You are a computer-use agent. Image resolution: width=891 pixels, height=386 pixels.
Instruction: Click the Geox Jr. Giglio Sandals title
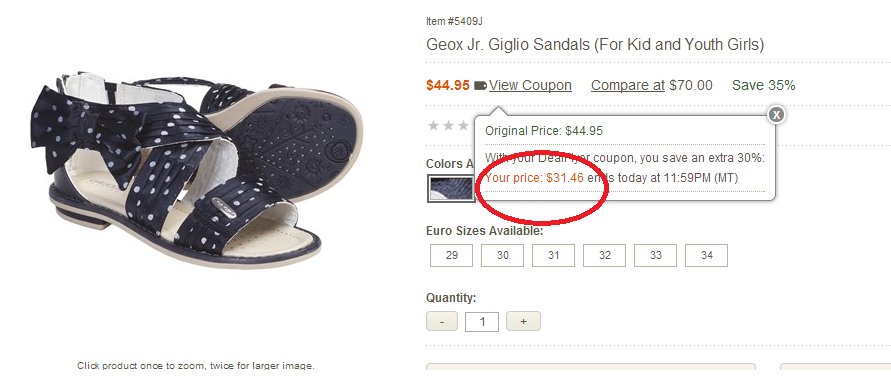[x=595, y=44]
